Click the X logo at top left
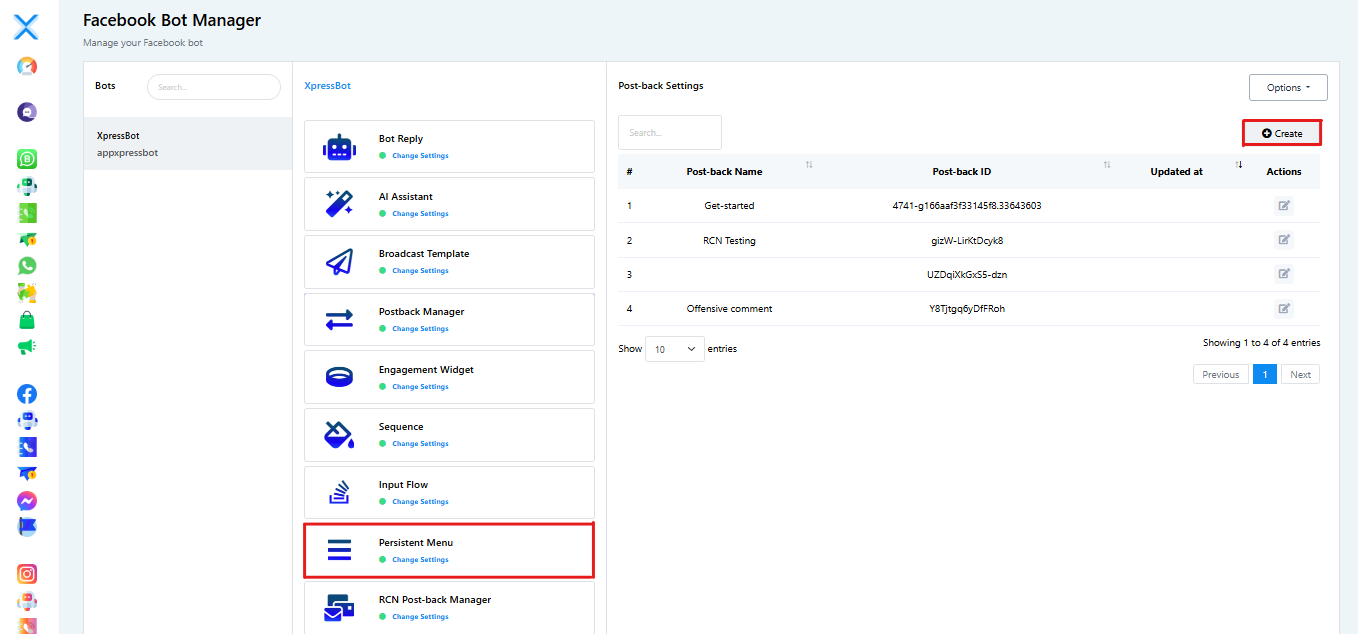 point(27,27)
